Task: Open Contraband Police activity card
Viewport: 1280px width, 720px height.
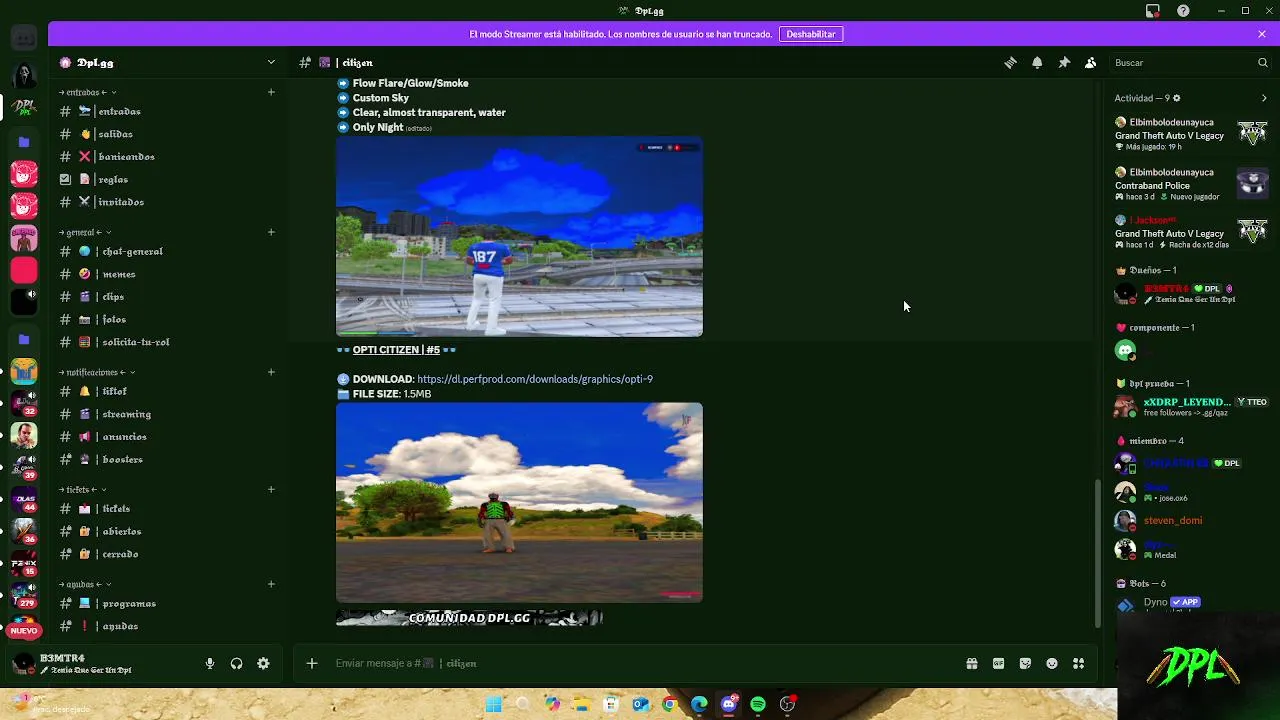Action: [1191, 184]
